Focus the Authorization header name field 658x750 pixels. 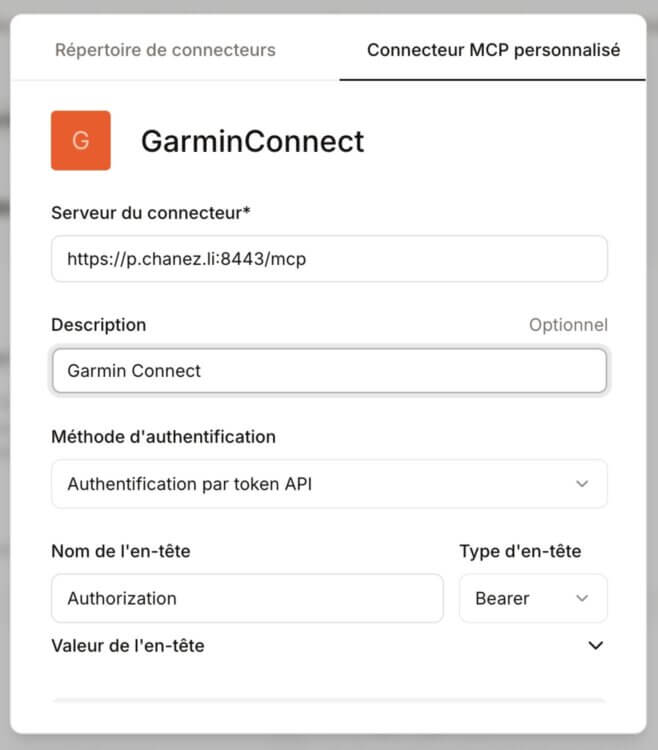[247, 598]
